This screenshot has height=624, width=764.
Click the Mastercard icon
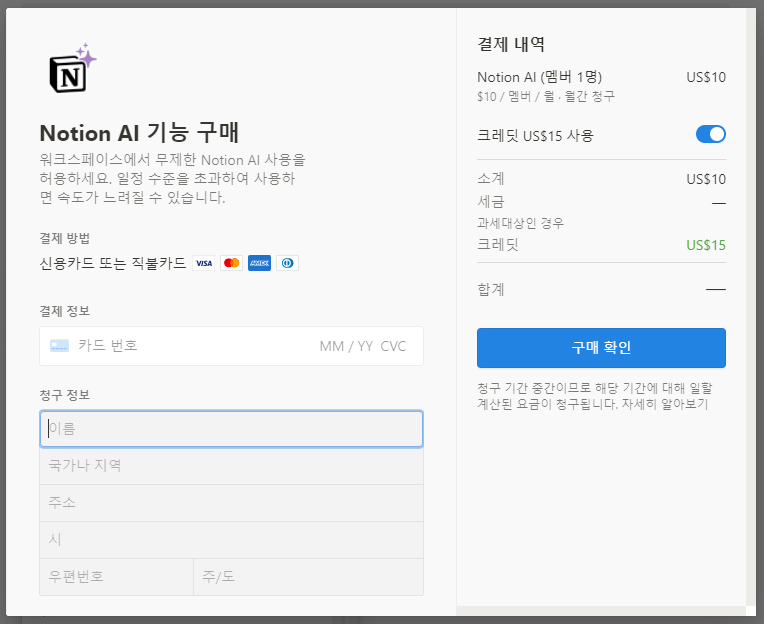point(231,263)
